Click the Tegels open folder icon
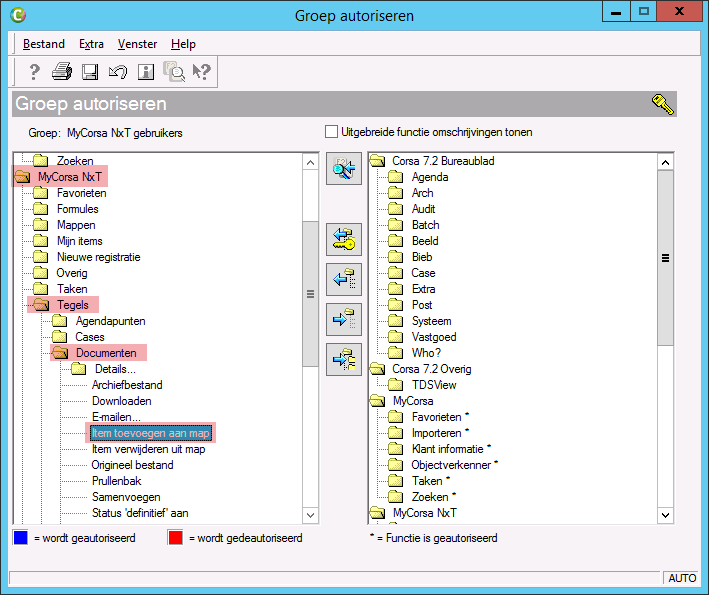Image resolution: width=709 pixels, height=595 pixels. click(x=41, y=305)
